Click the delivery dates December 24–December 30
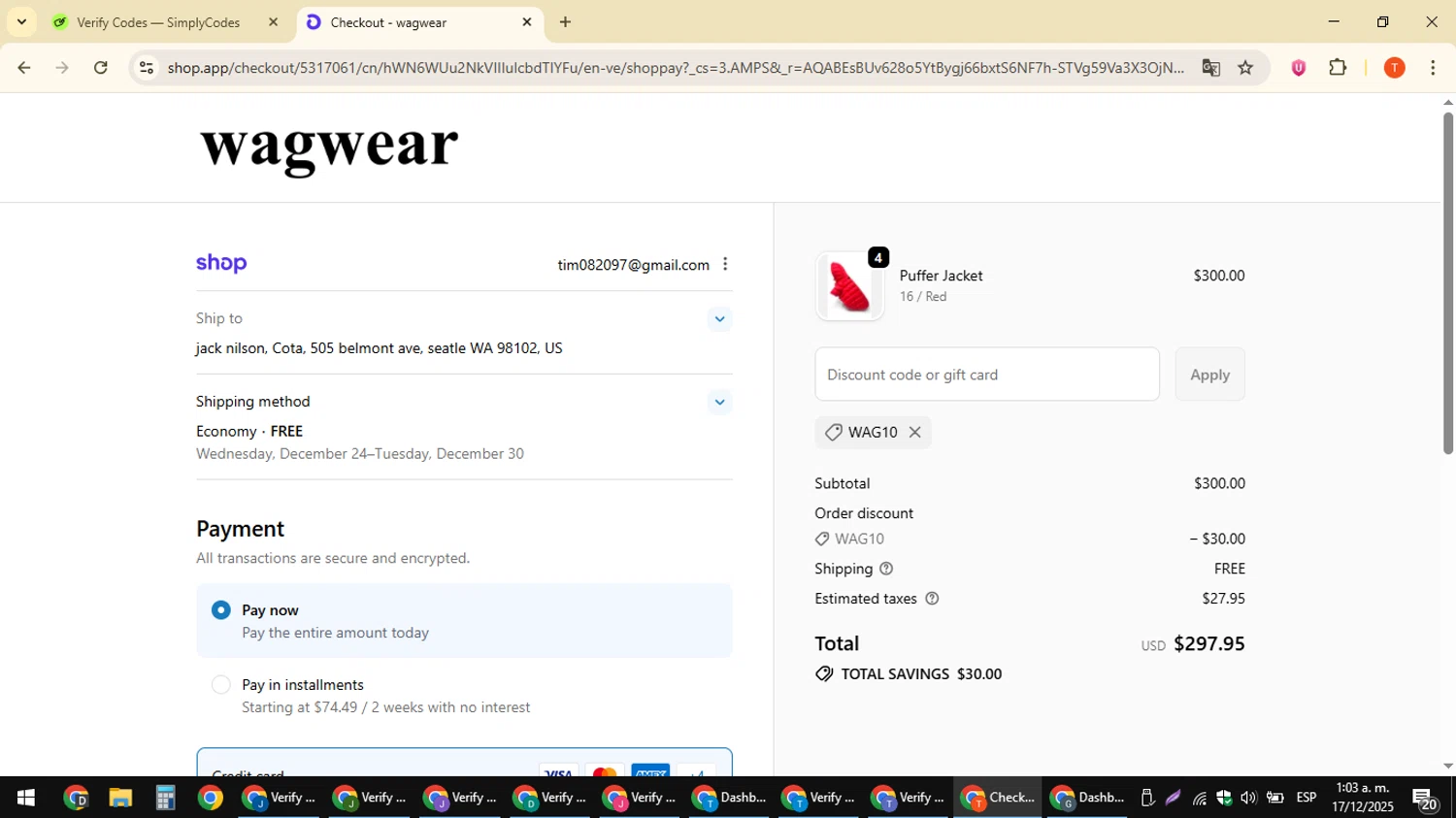The height and width of the screenshot is (818, 1456). [360, 454]
